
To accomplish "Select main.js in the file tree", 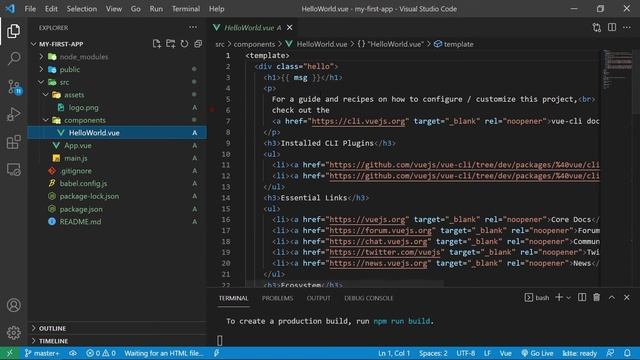I will point(76,158).
